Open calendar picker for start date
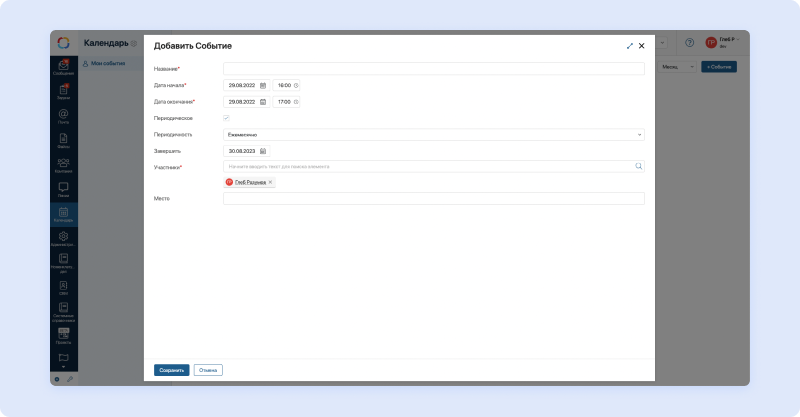Screen dimensions: 800x417 click(263, 85)
